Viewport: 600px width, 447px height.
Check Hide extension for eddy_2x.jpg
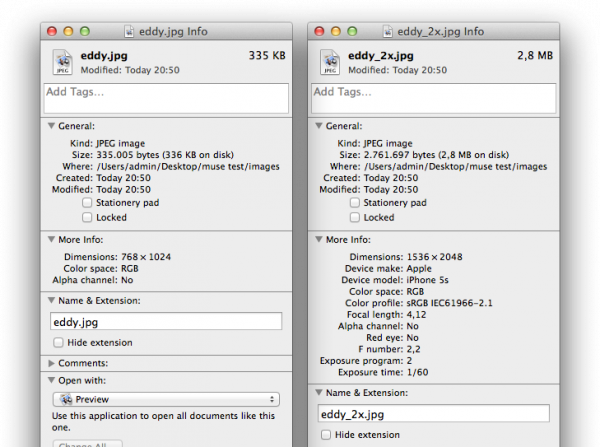(326, 435)
